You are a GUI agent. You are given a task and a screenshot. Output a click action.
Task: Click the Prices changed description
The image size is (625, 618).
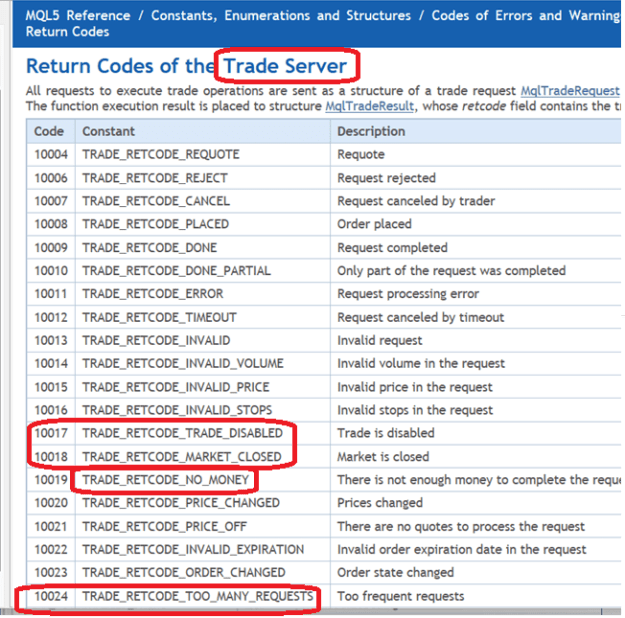(380, 503)
